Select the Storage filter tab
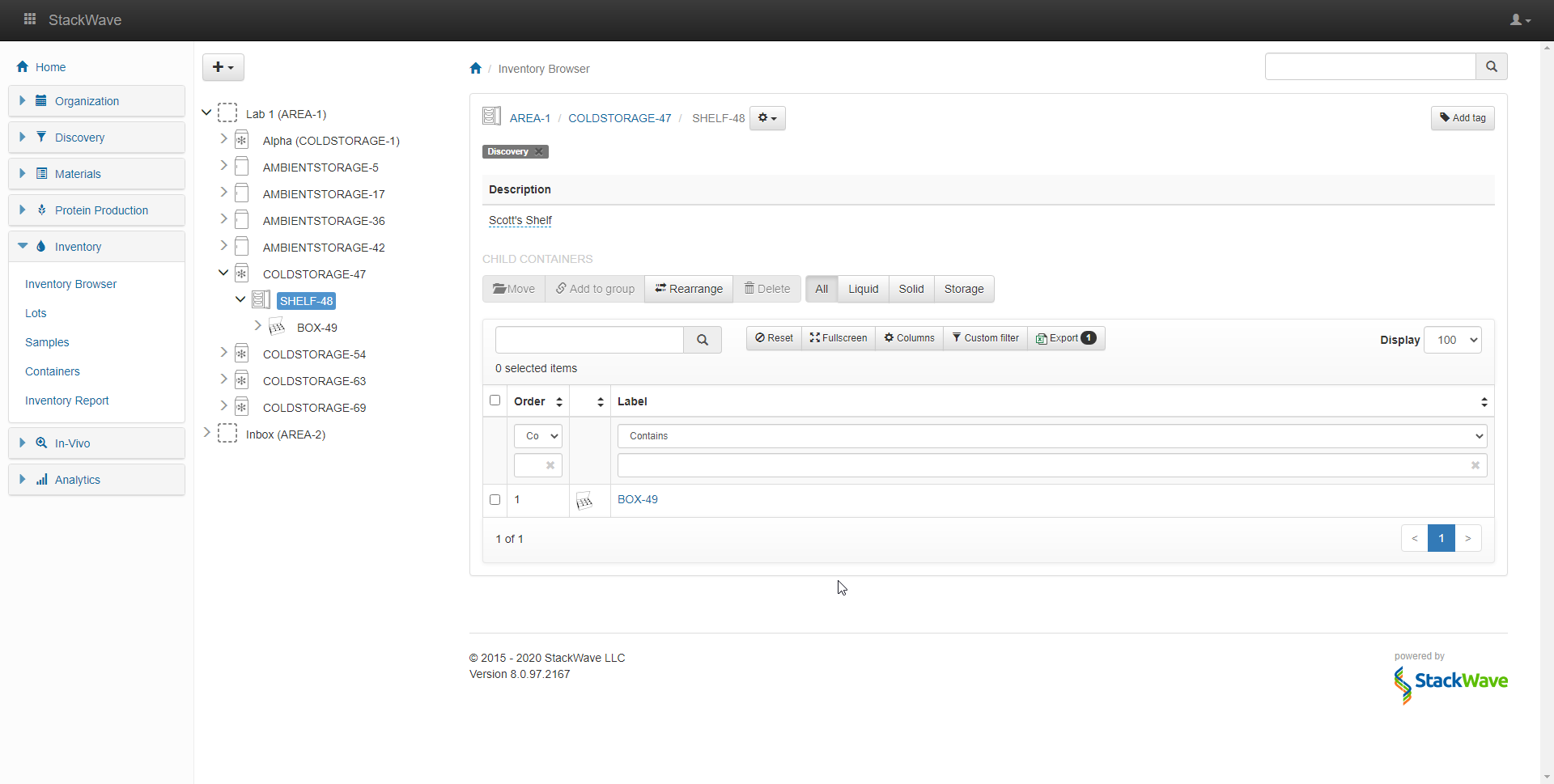Screen dimensions: 1554x784 963,289
